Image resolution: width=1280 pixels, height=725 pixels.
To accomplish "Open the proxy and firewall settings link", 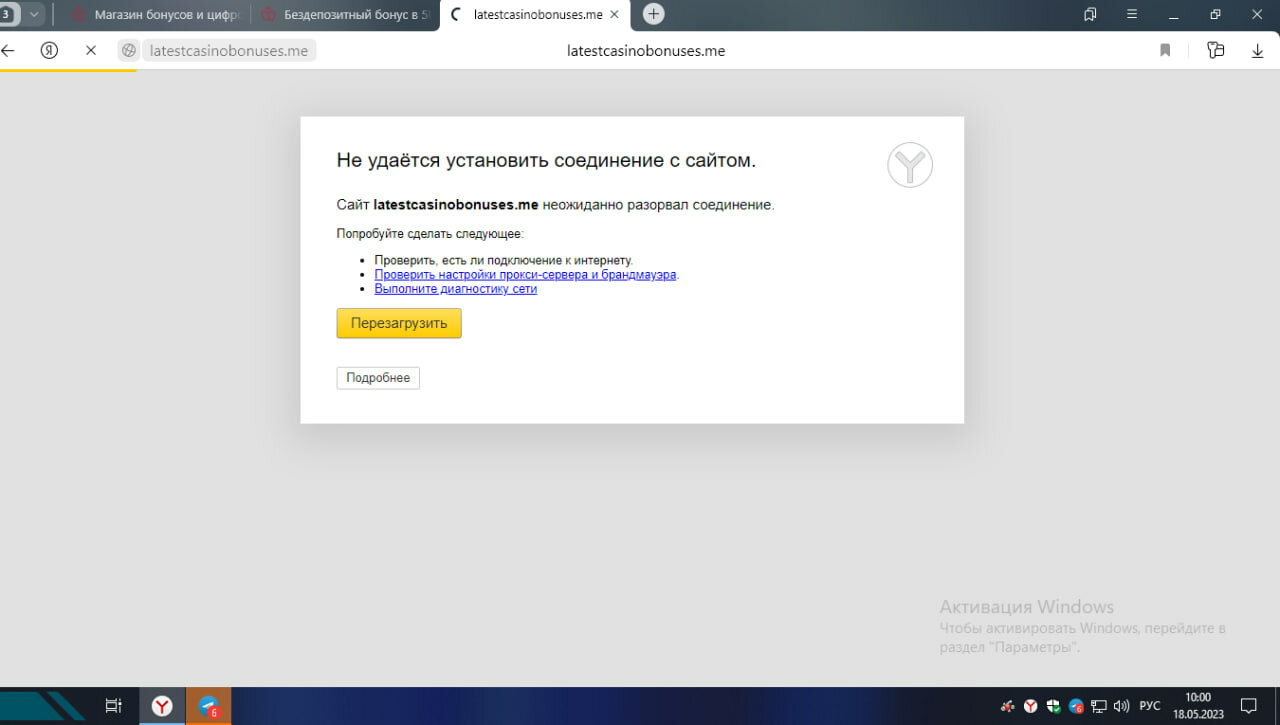I will [x=526, y=274].
